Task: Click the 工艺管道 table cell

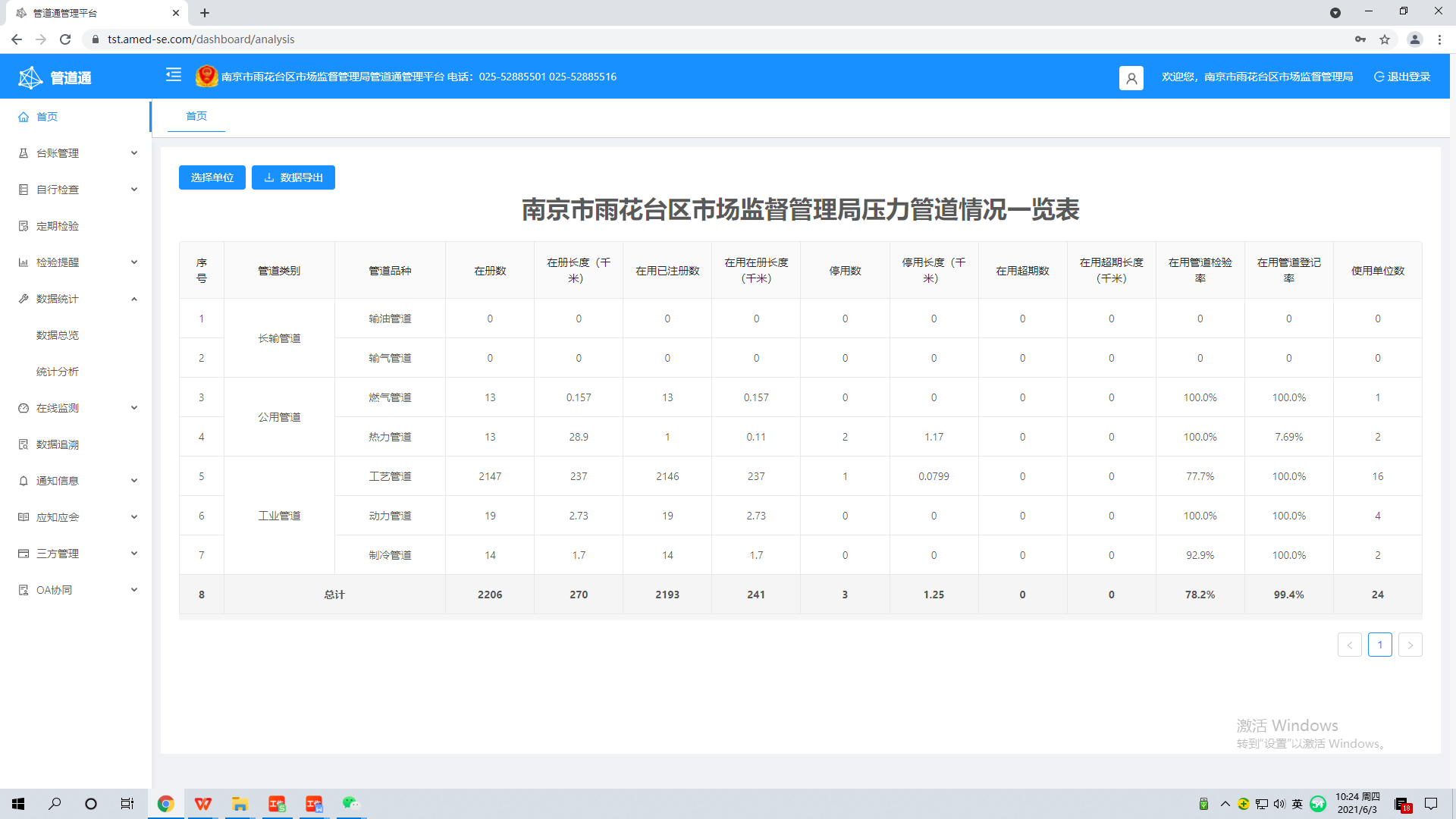Action: pos(390,476)
